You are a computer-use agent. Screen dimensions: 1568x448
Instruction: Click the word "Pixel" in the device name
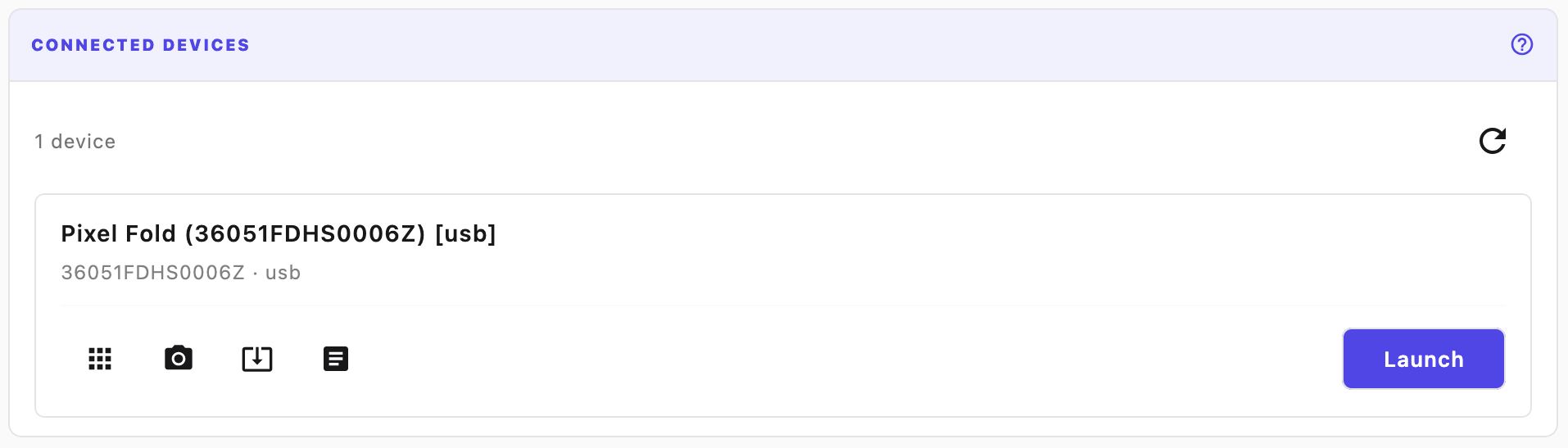pyautogui.click(x=88, y=234)
